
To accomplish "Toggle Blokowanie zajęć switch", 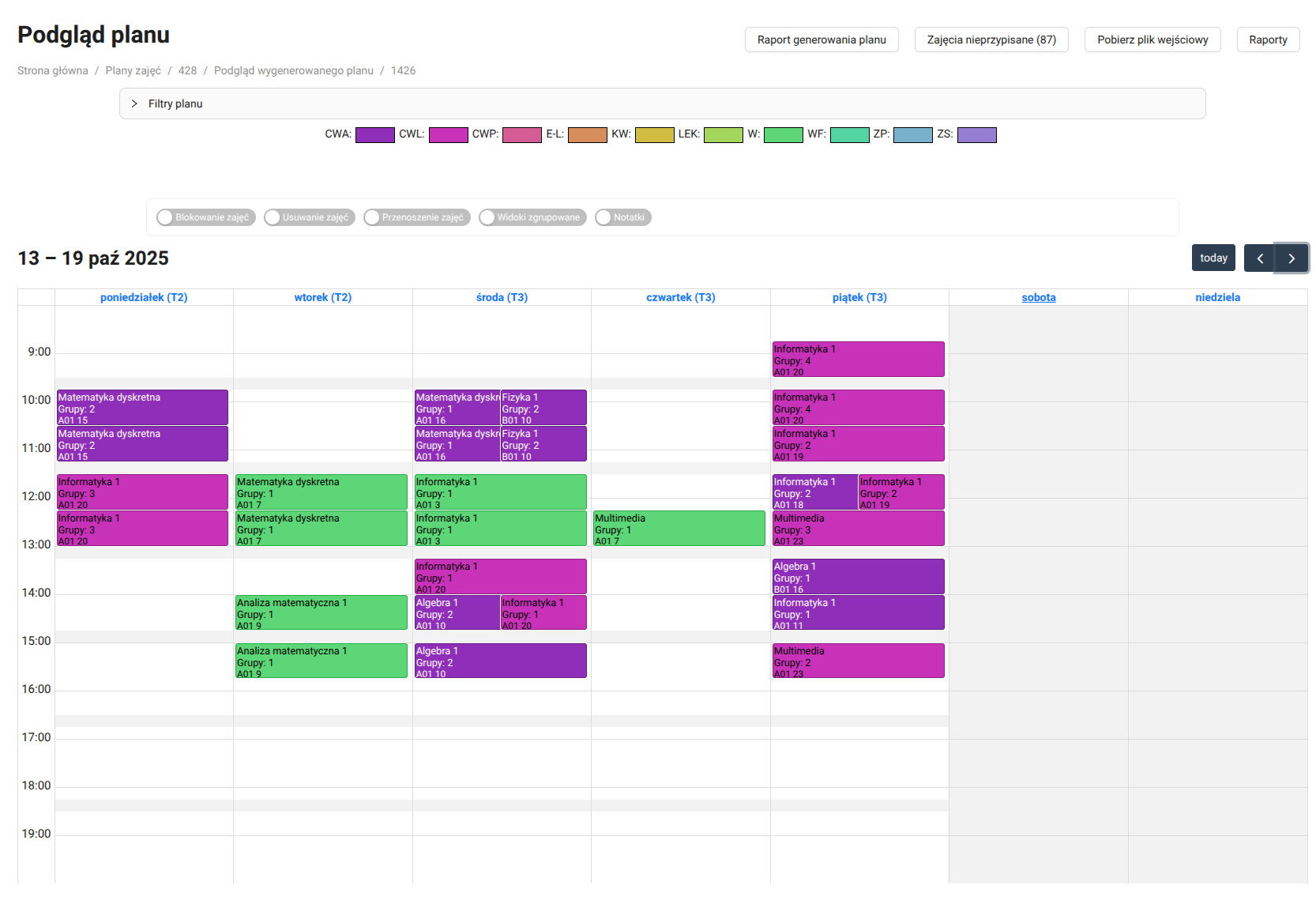I will pos(205,217).
